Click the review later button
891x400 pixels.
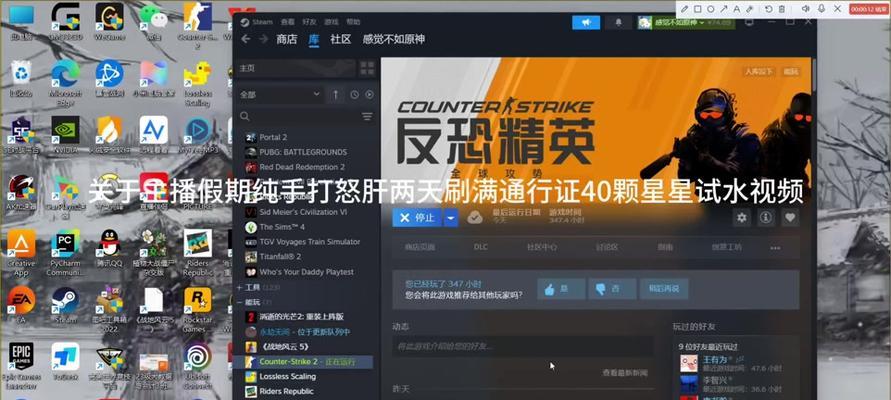coord(664,289)
